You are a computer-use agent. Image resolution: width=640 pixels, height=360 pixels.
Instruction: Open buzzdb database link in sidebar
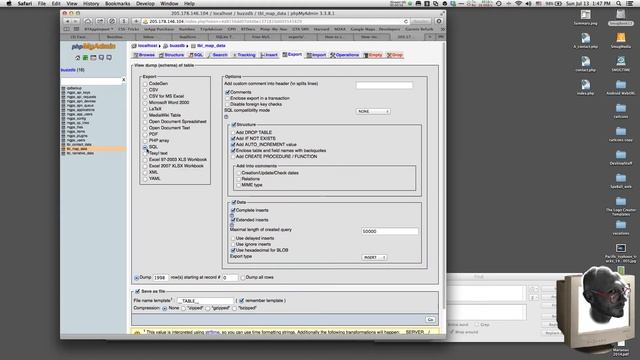(x=68, y=70)
